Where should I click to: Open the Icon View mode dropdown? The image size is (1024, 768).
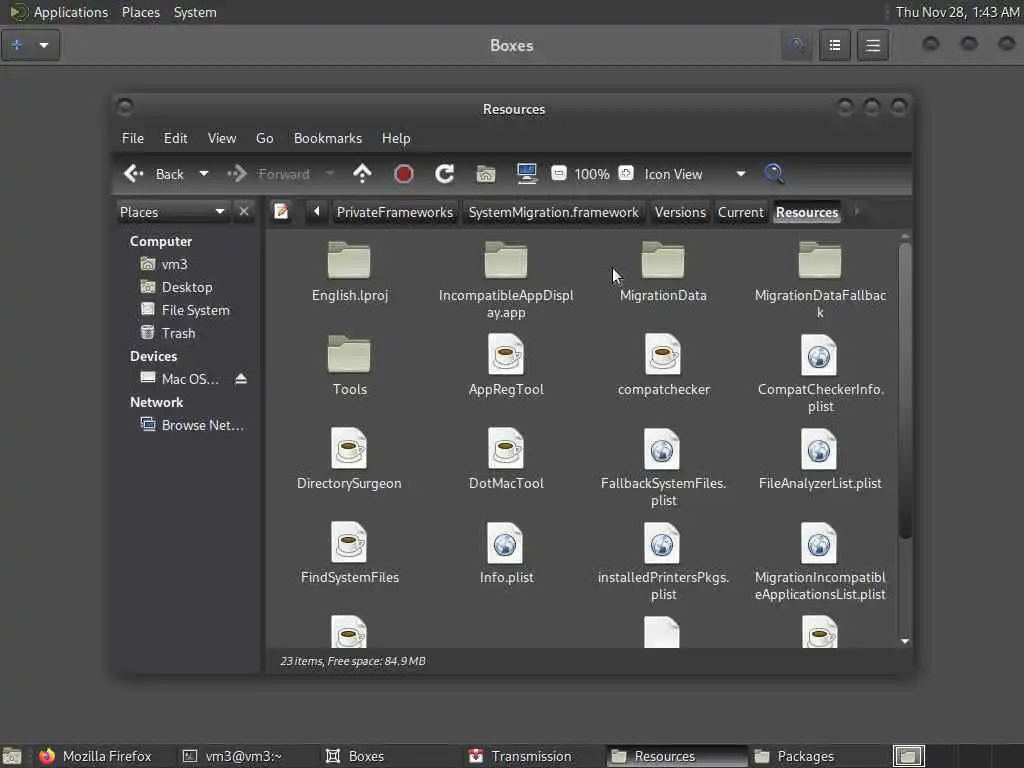(695, 174)
